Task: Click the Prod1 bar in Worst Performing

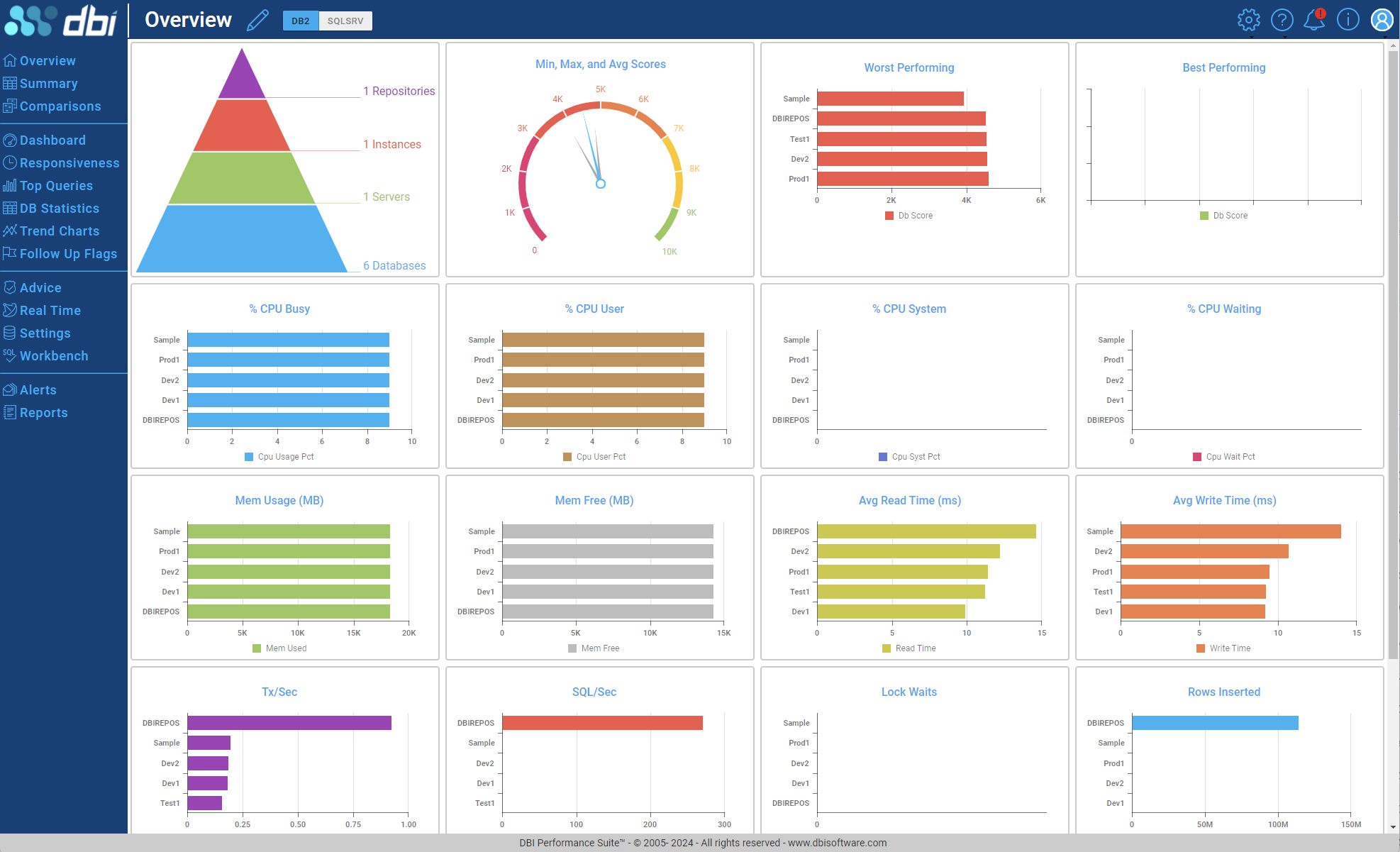Action: click(903, 179)
